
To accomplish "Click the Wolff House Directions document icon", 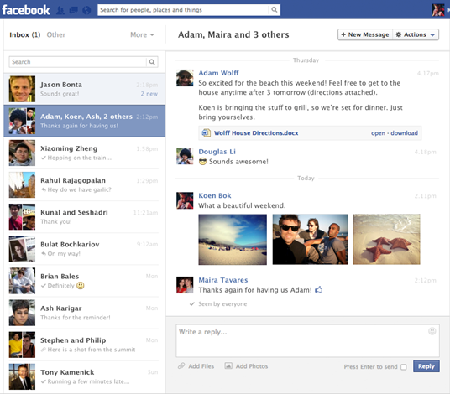I will pyautogui.click(x=206, y=133).
